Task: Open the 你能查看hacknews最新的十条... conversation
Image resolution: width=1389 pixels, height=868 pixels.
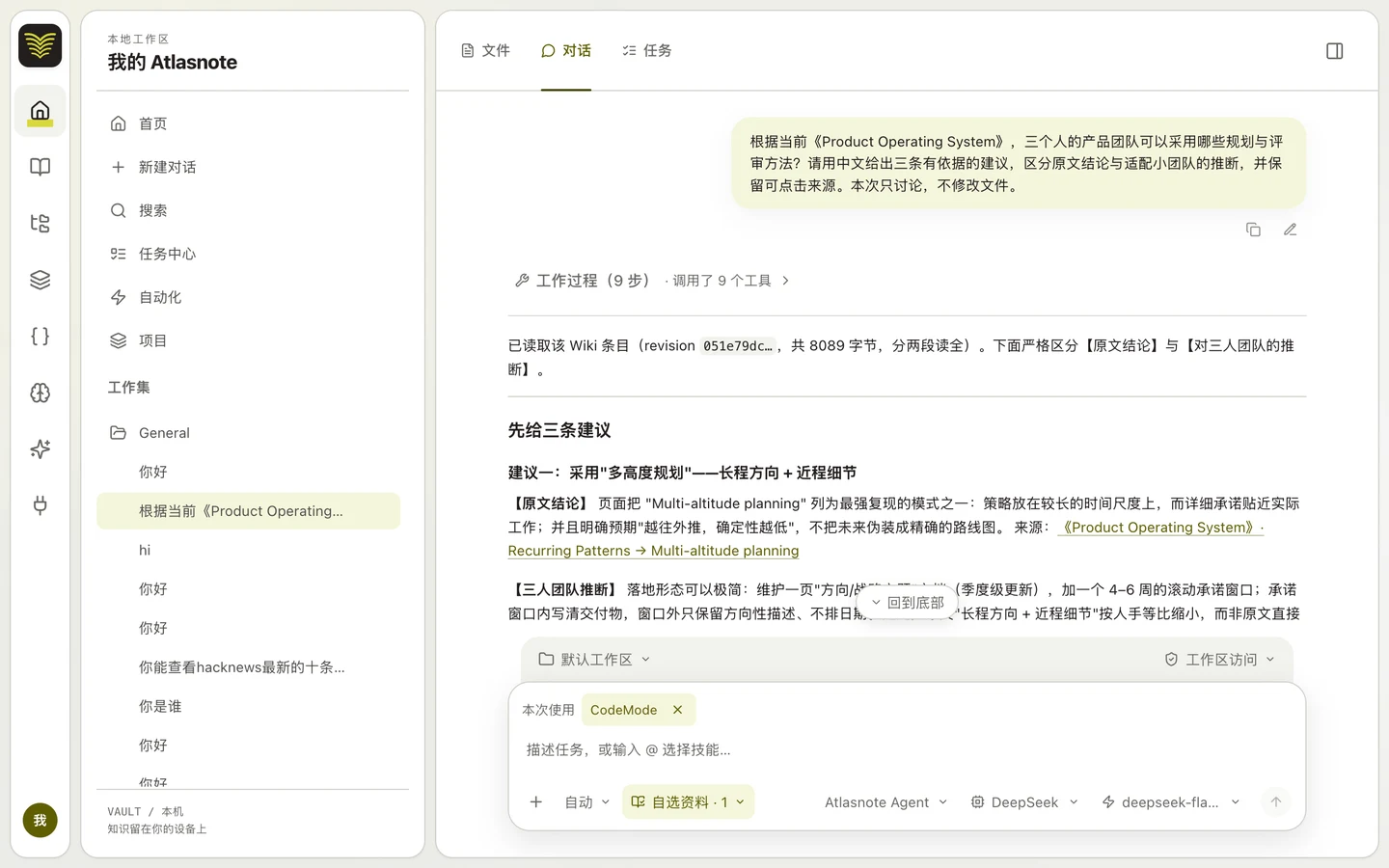Action: 248,667
